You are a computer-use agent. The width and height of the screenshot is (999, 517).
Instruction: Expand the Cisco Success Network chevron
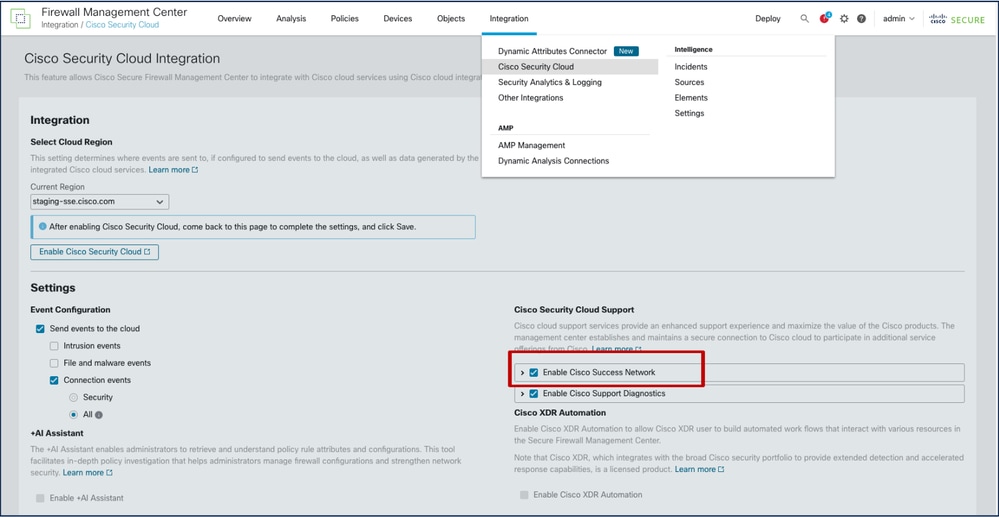coord(522,372)
